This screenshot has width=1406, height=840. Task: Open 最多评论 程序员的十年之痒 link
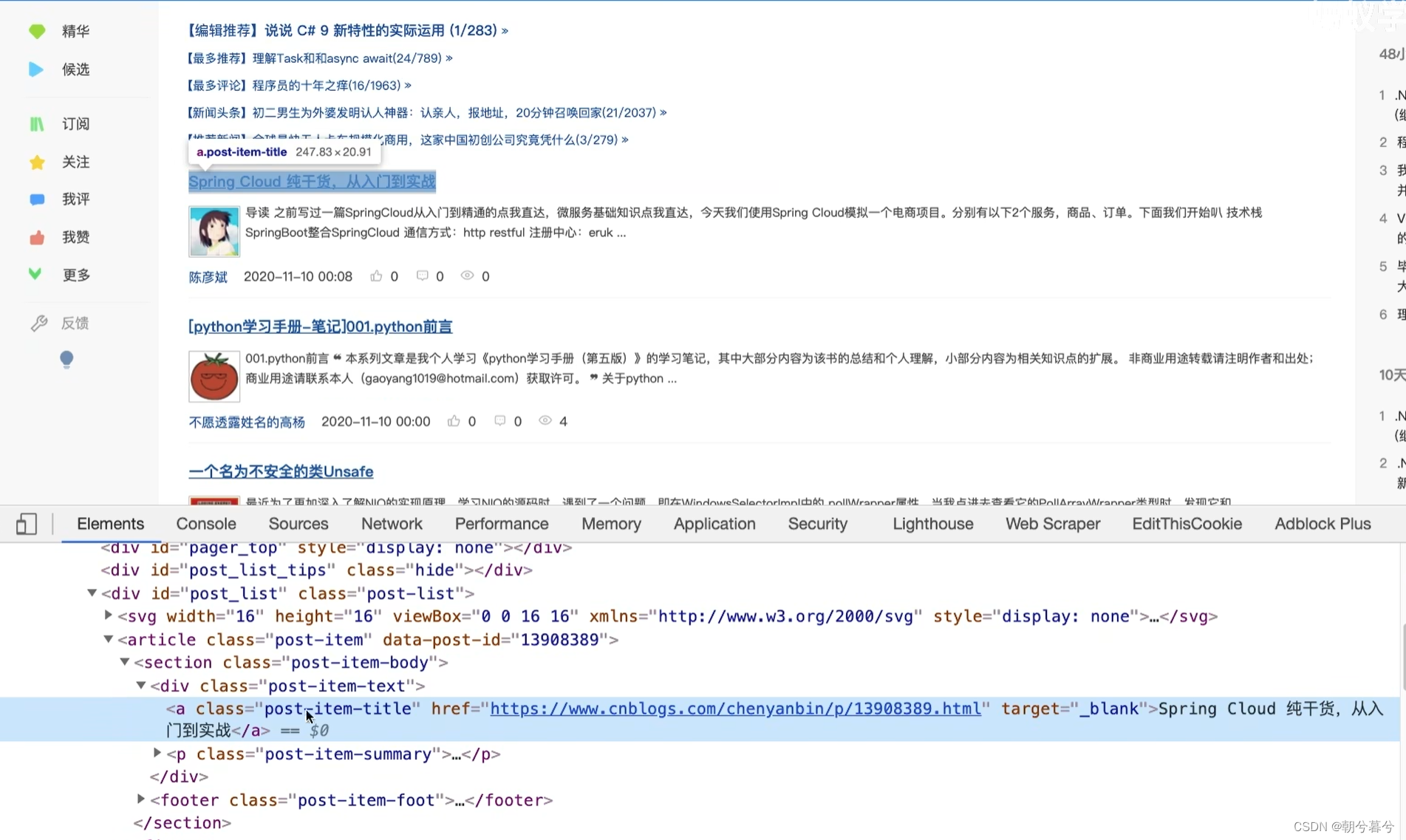[x=298, y=85]
